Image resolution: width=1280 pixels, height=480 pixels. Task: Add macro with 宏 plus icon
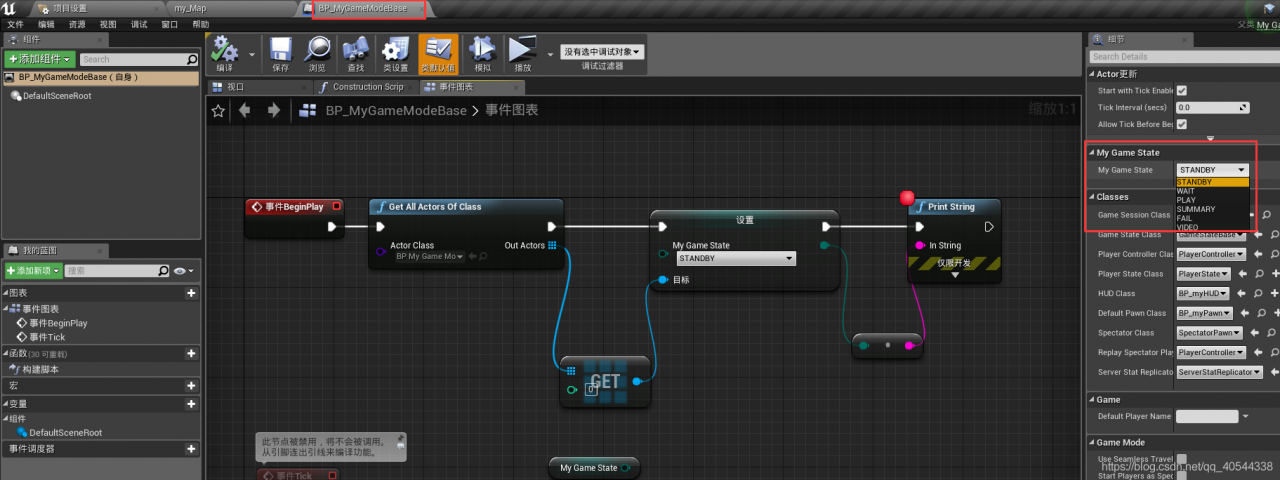tap(191, 386)
